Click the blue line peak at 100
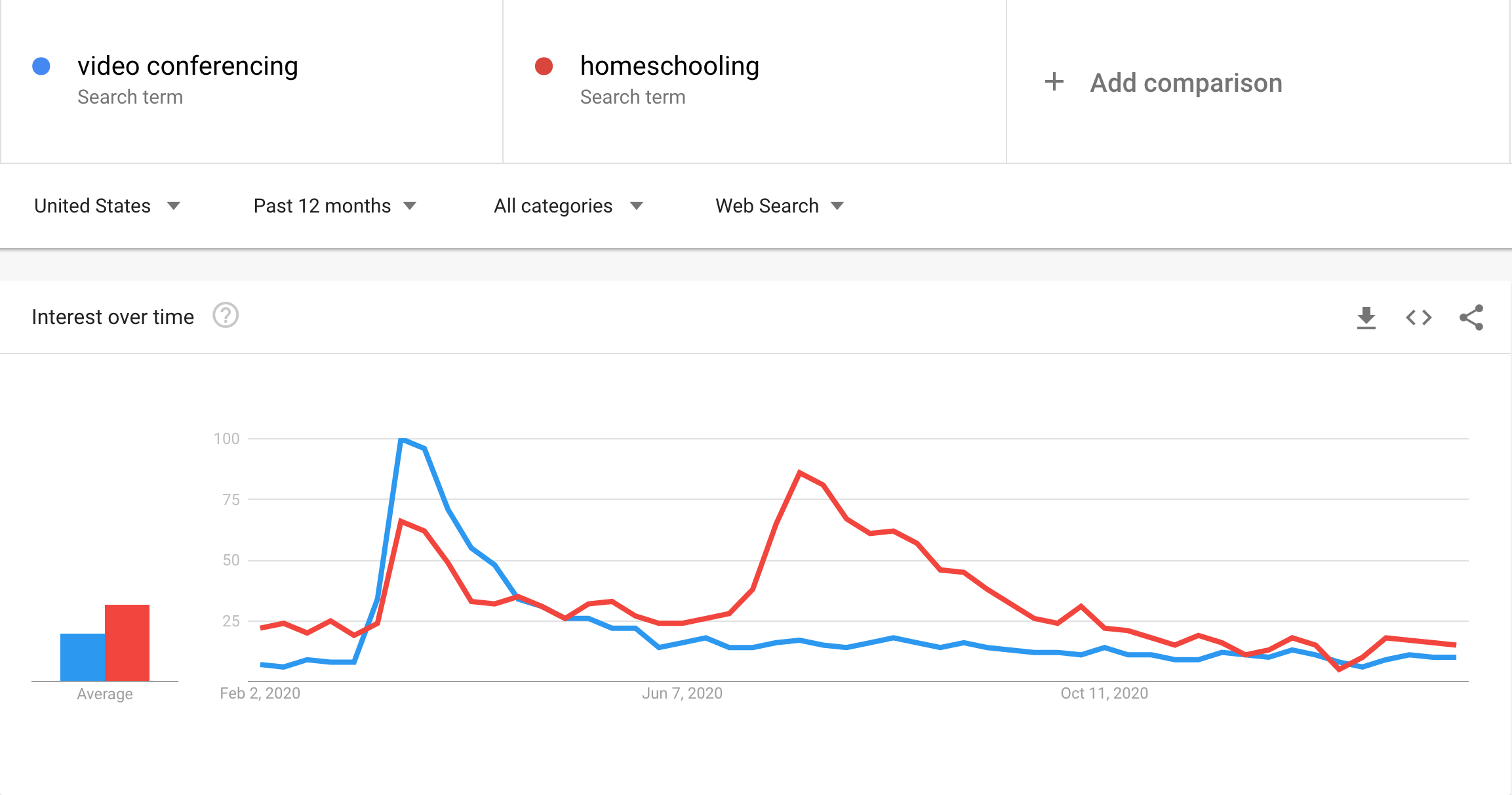Screen dimensions: 1512x795 (x=402, y=439)
